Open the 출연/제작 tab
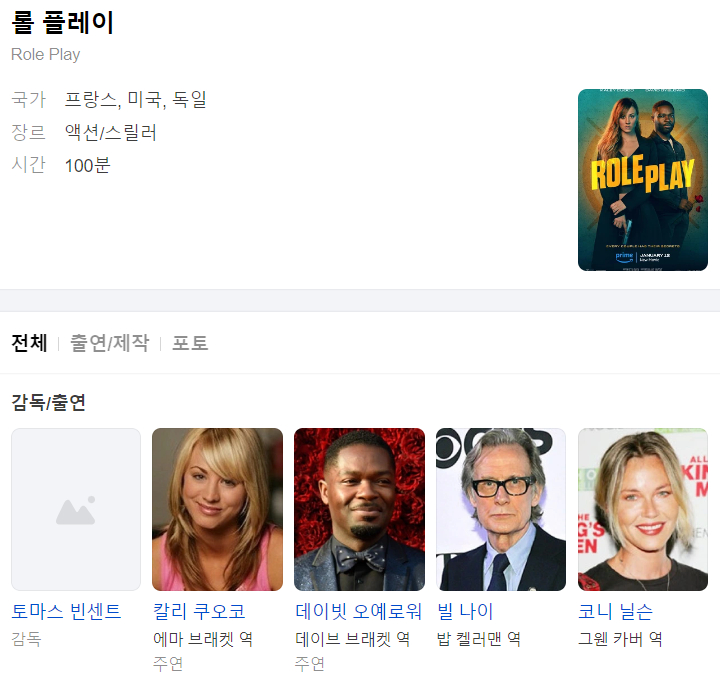Viewport: 720px width, 681px height. click(x=109, y=343)
